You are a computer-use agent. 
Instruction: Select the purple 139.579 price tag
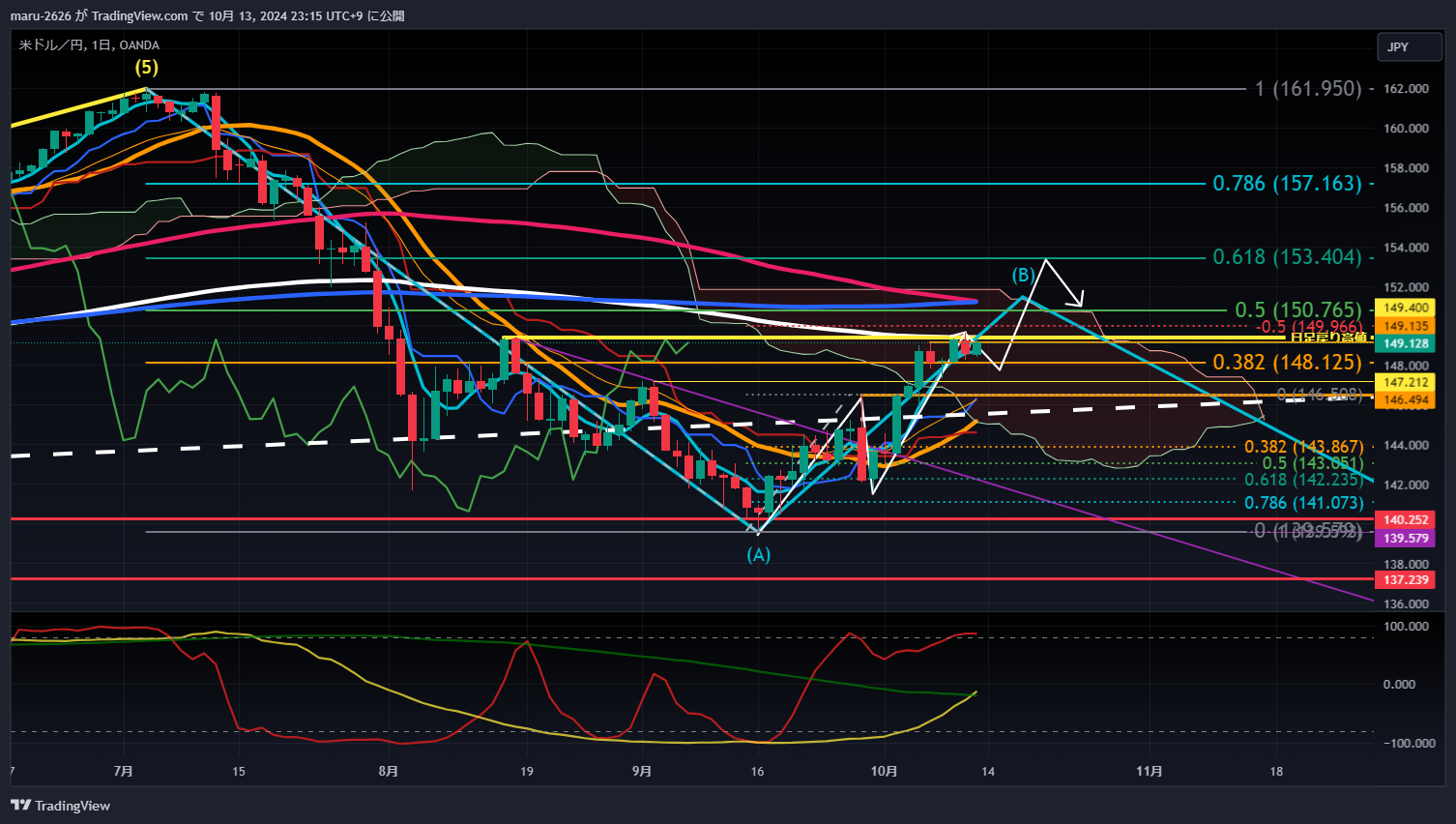tap(1406, 538)
